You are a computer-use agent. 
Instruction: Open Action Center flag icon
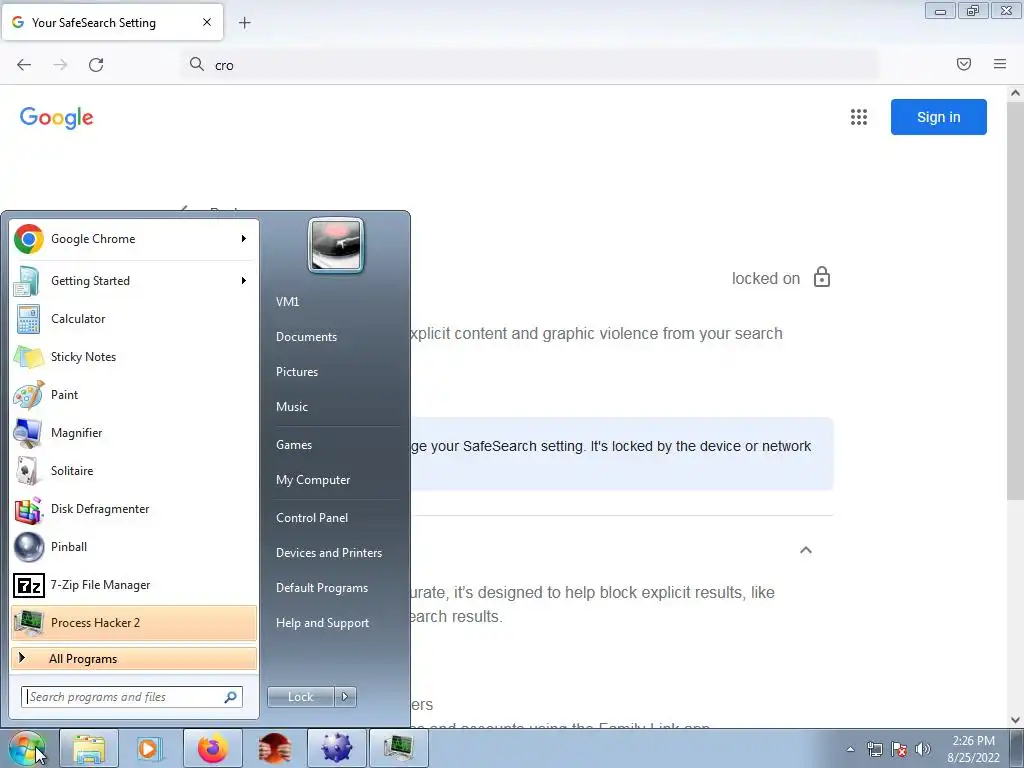pos(899,749)
